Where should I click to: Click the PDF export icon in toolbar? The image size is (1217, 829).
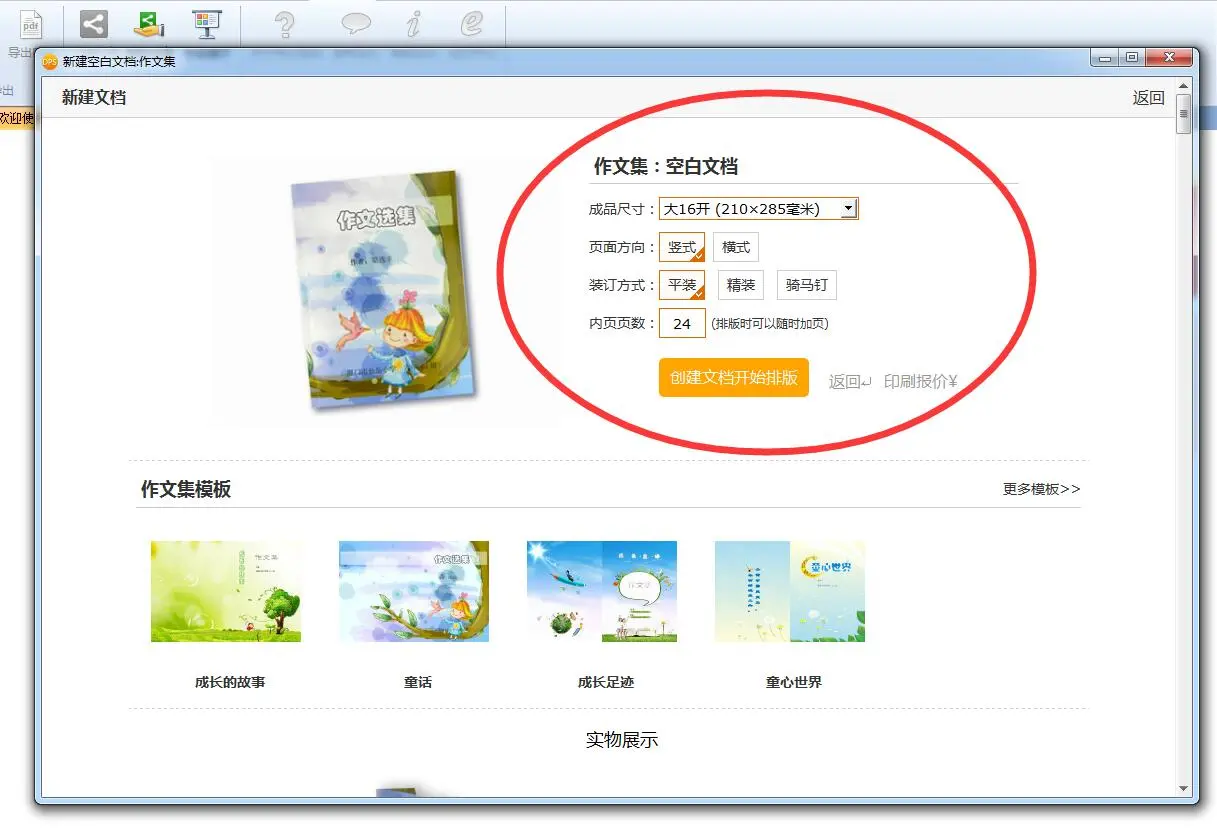coord(31,24)
